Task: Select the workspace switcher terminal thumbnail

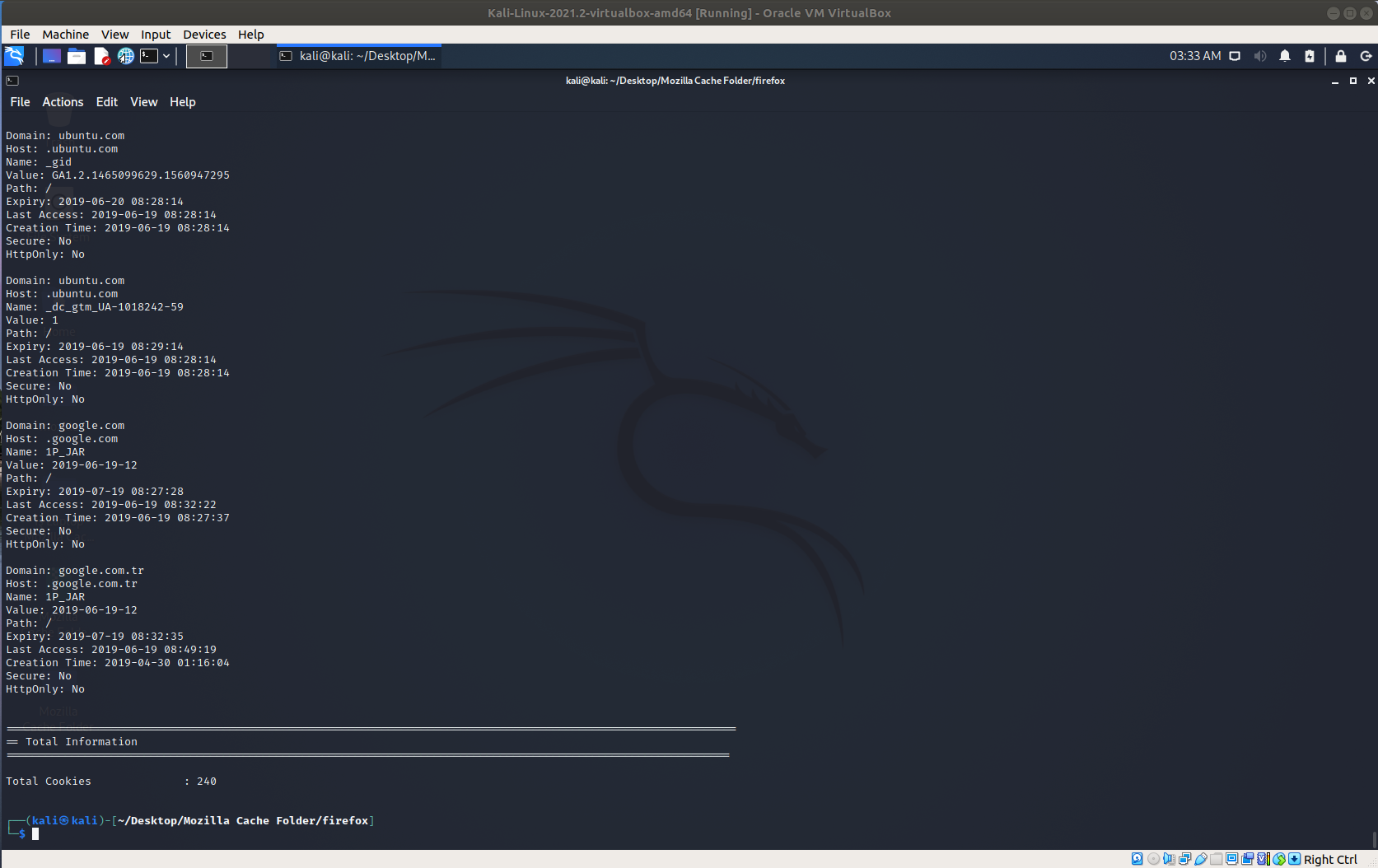Action: pos(207,56)
